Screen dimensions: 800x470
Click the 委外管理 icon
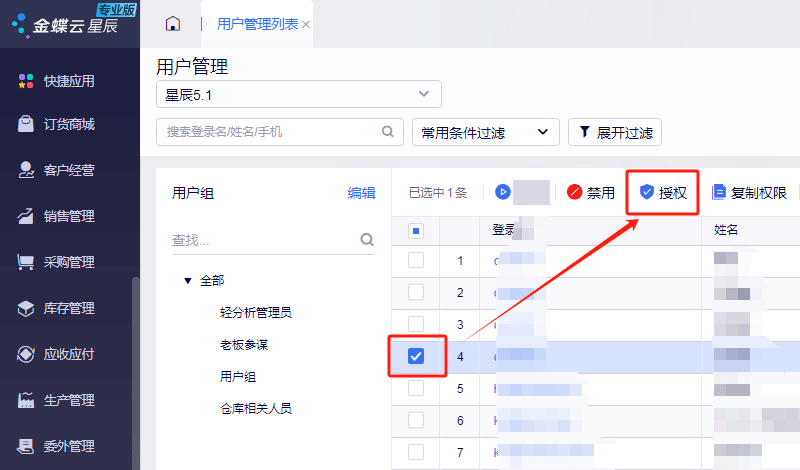(26, 446)
